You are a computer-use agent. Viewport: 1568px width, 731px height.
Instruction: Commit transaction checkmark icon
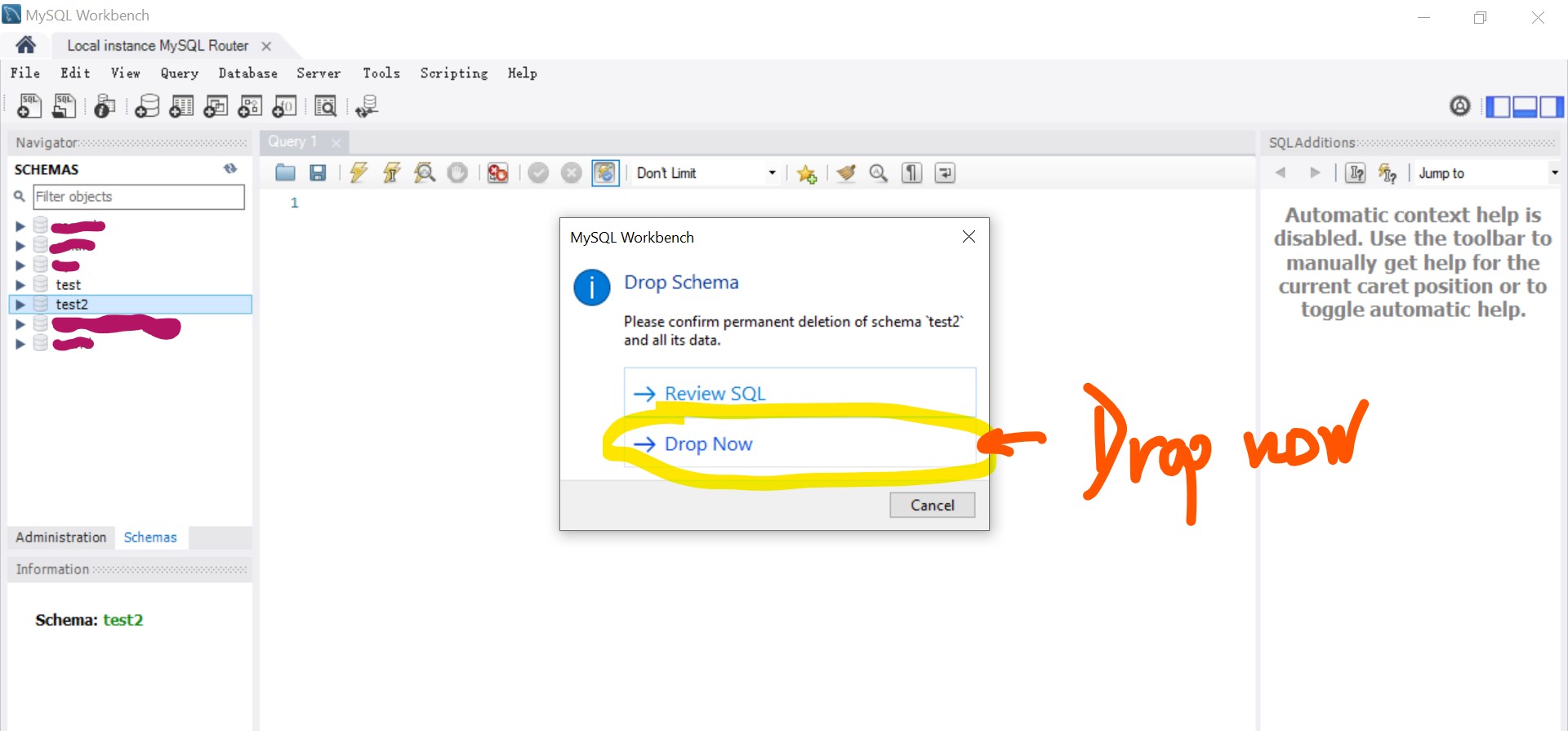click(538, 172)
